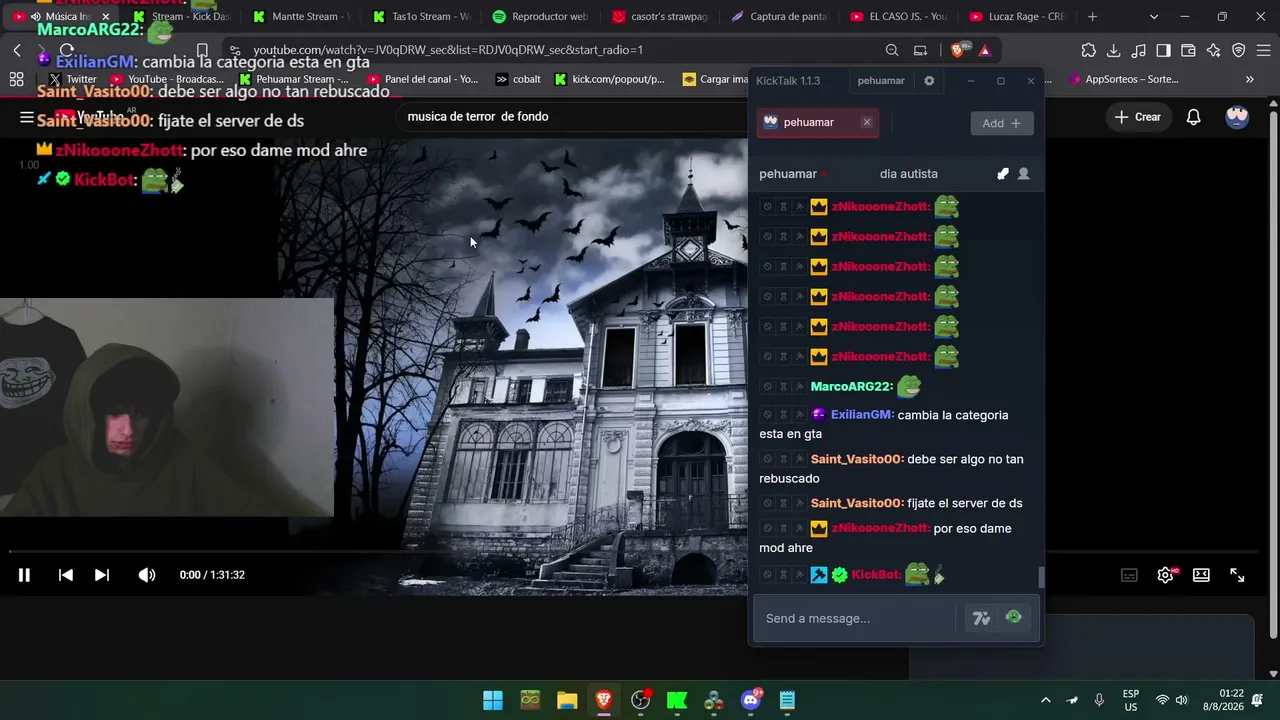Toggle subtitles in the YouTube player
This screenshot has width=1280, height=720.
(x=1129, y=575)
